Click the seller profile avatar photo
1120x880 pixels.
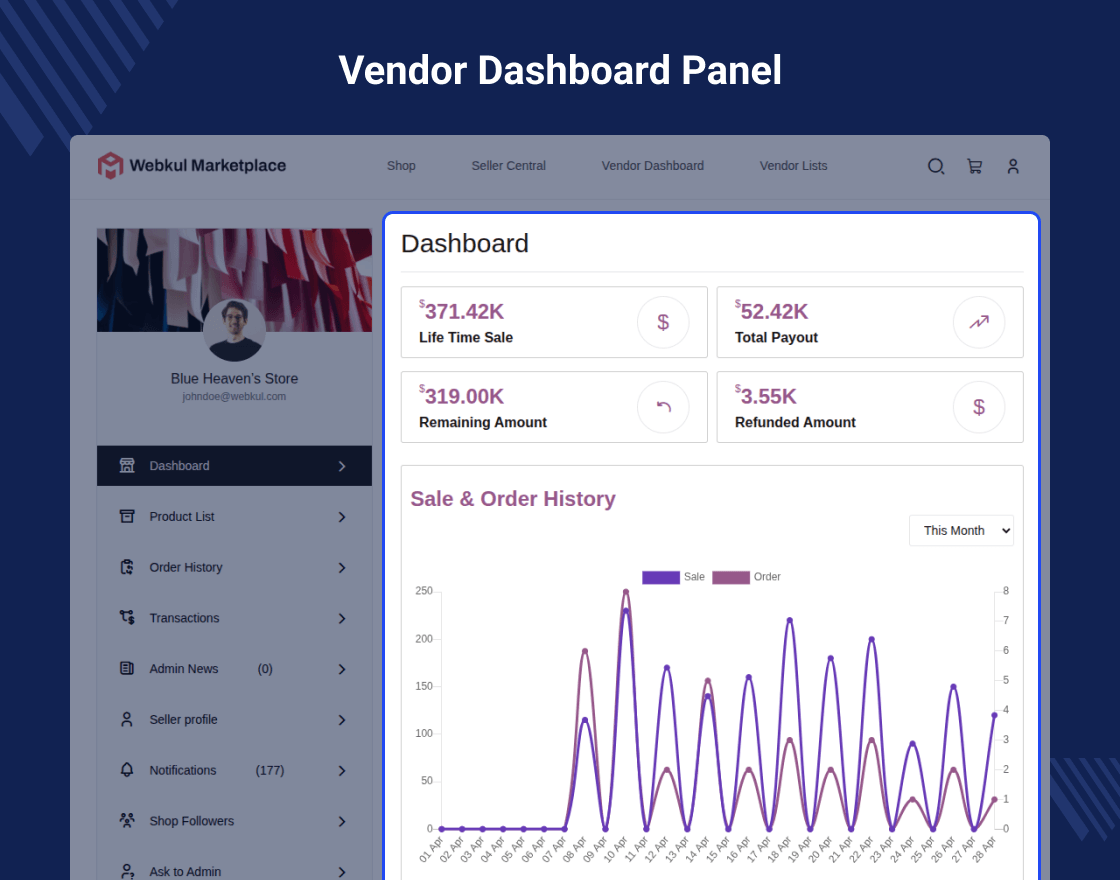coord(234,330)
